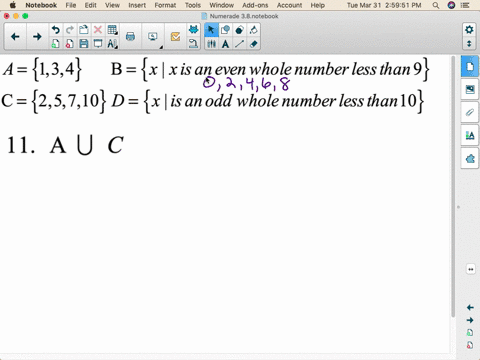The image size is (480, 360).
Task: Delete this page with the main toolbar's red-X page icon
Action: (x=69, y=44)
